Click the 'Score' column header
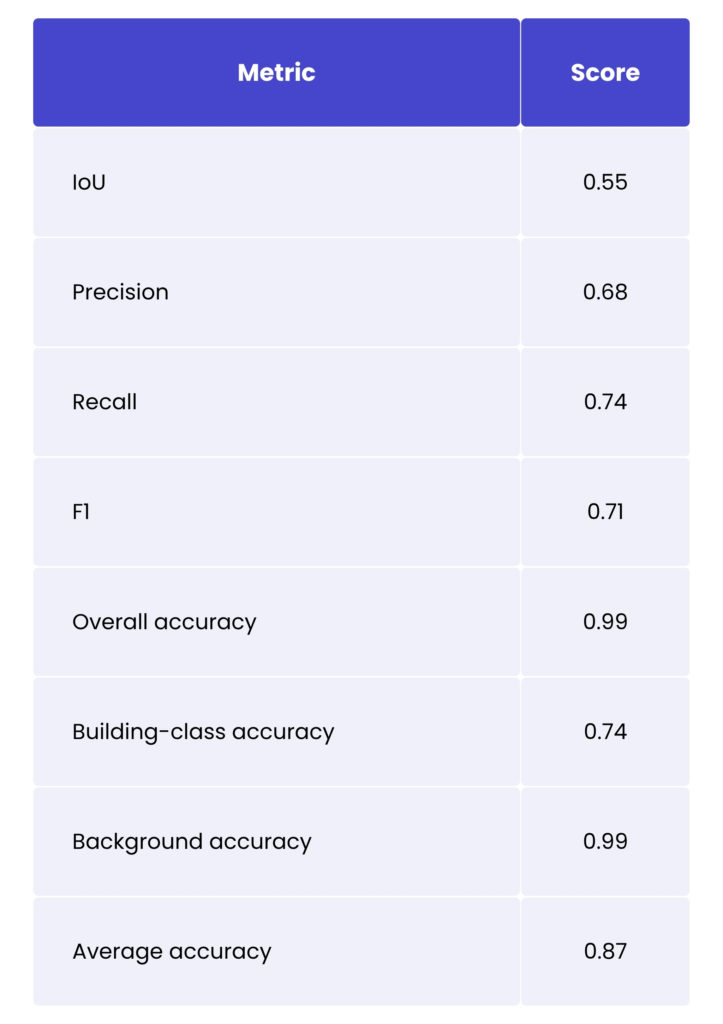This screenshot has height=1024, width=723. point(605,73)
